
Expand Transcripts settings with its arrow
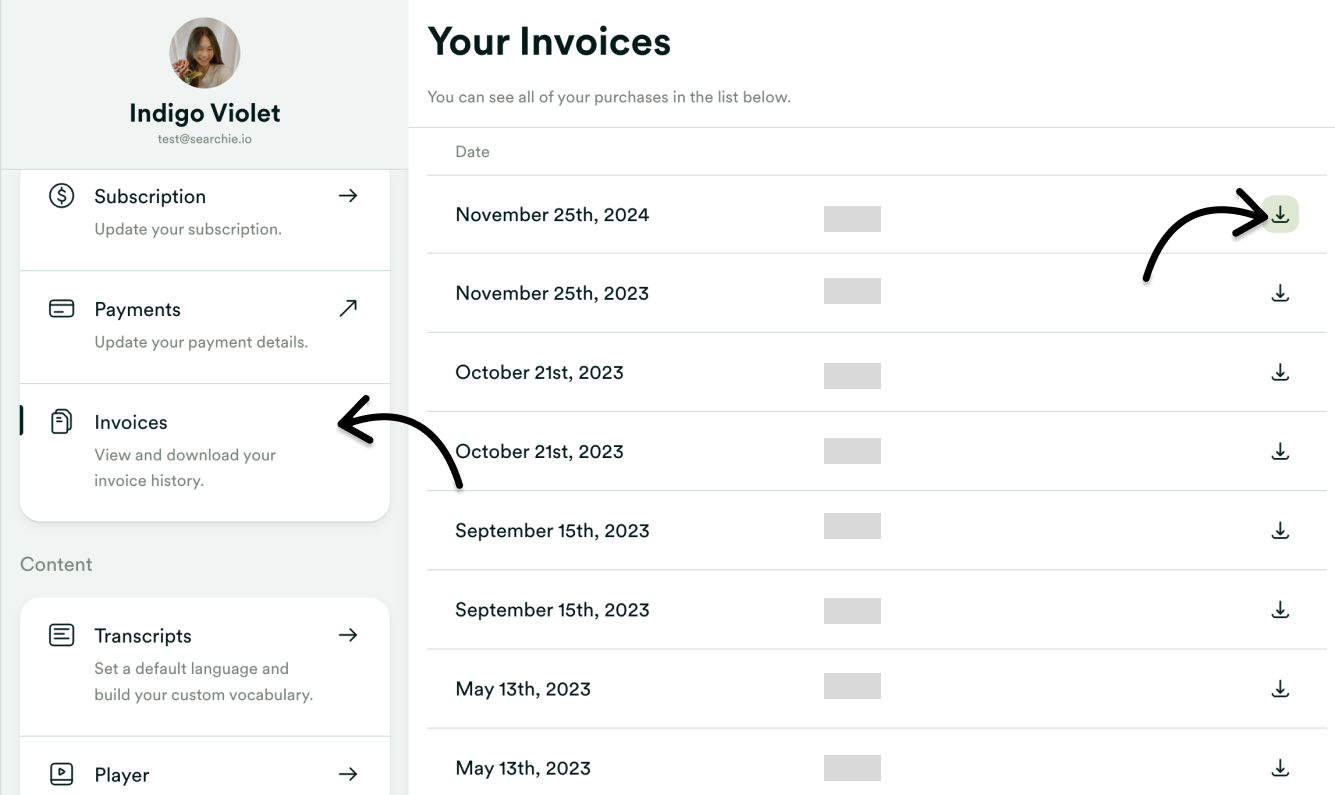(348, 634)
